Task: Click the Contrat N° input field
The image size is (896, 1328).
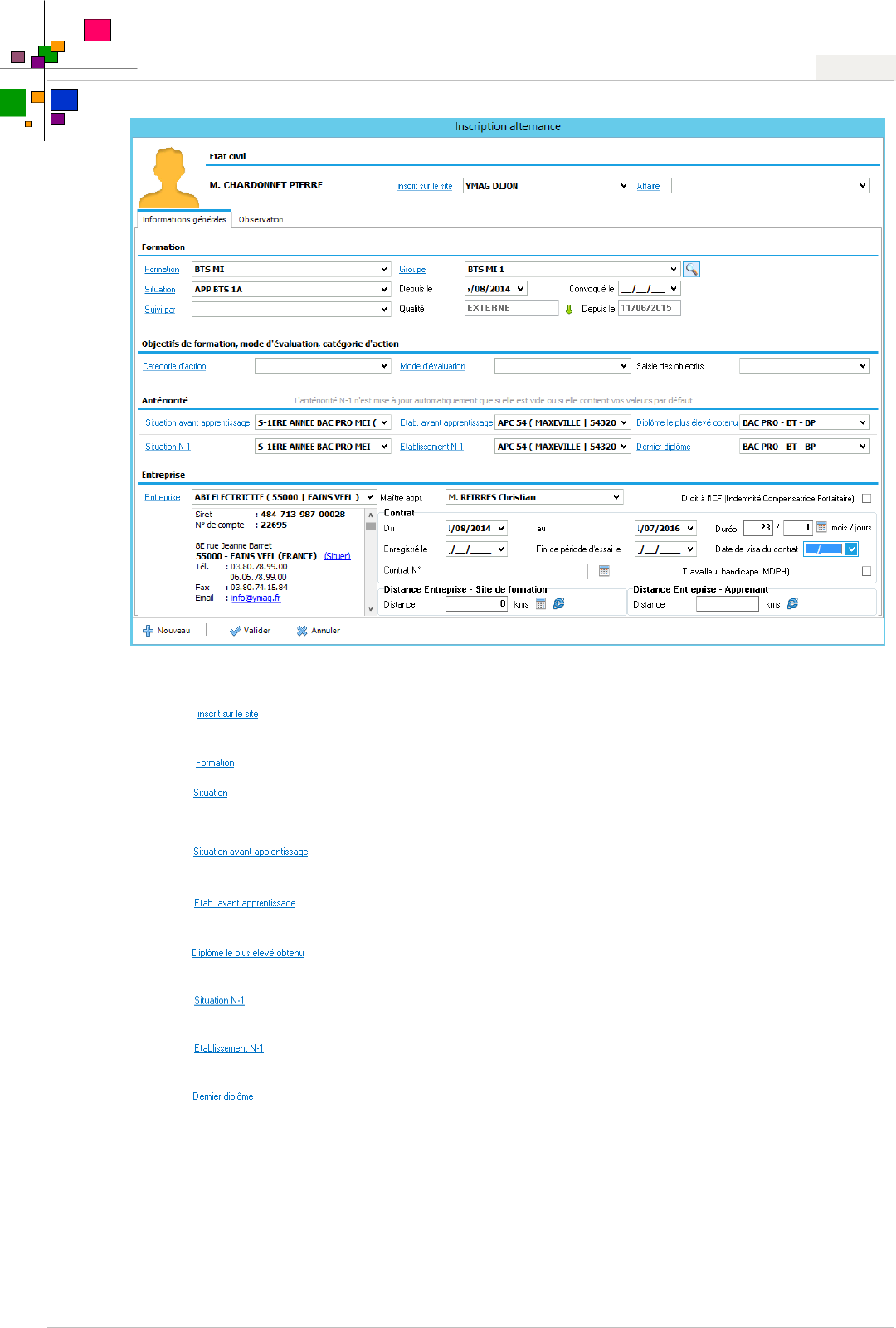Action: coord(517,571)
